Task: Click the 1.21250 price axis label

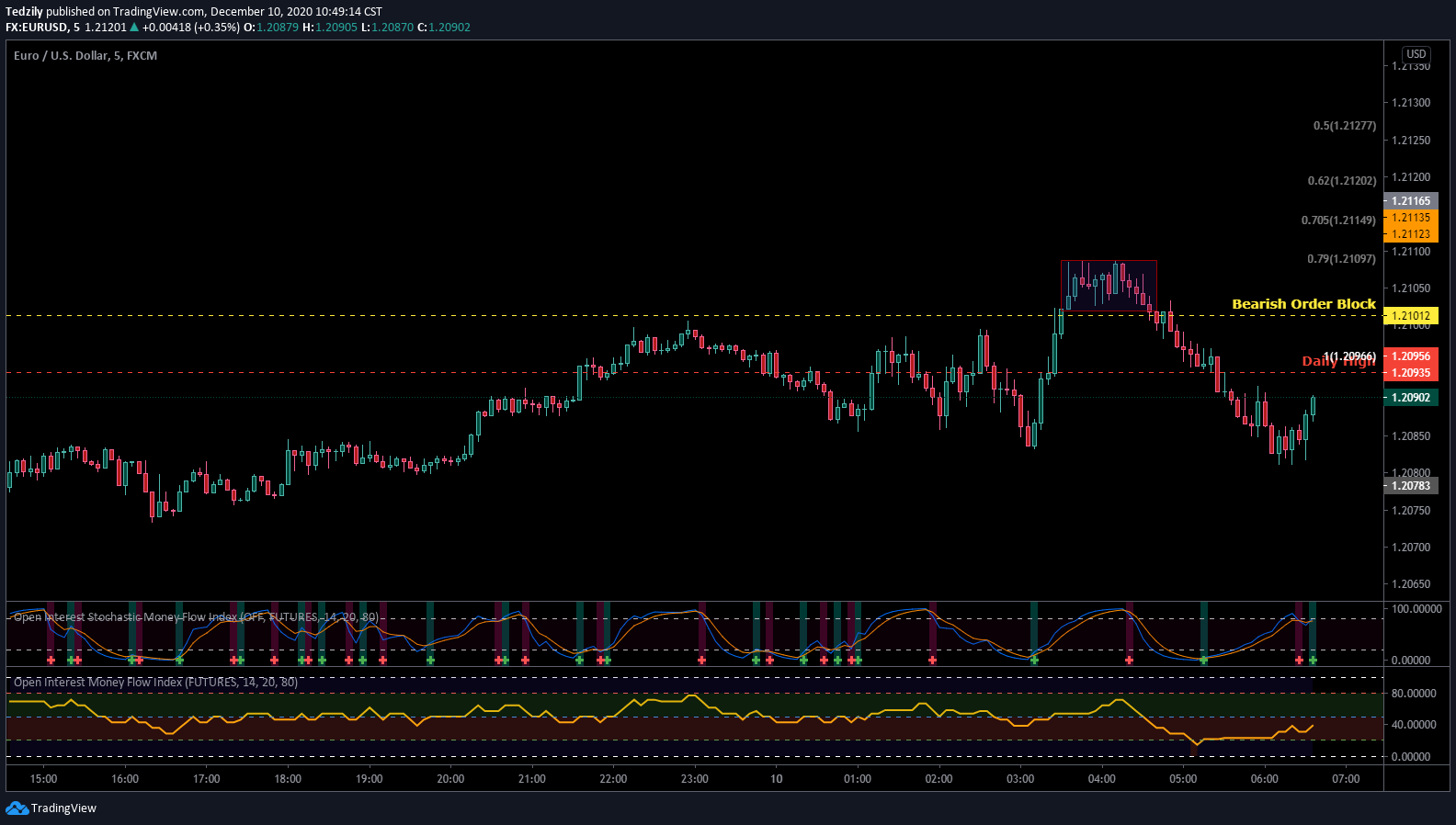Action: click(x=1411, y=141)
